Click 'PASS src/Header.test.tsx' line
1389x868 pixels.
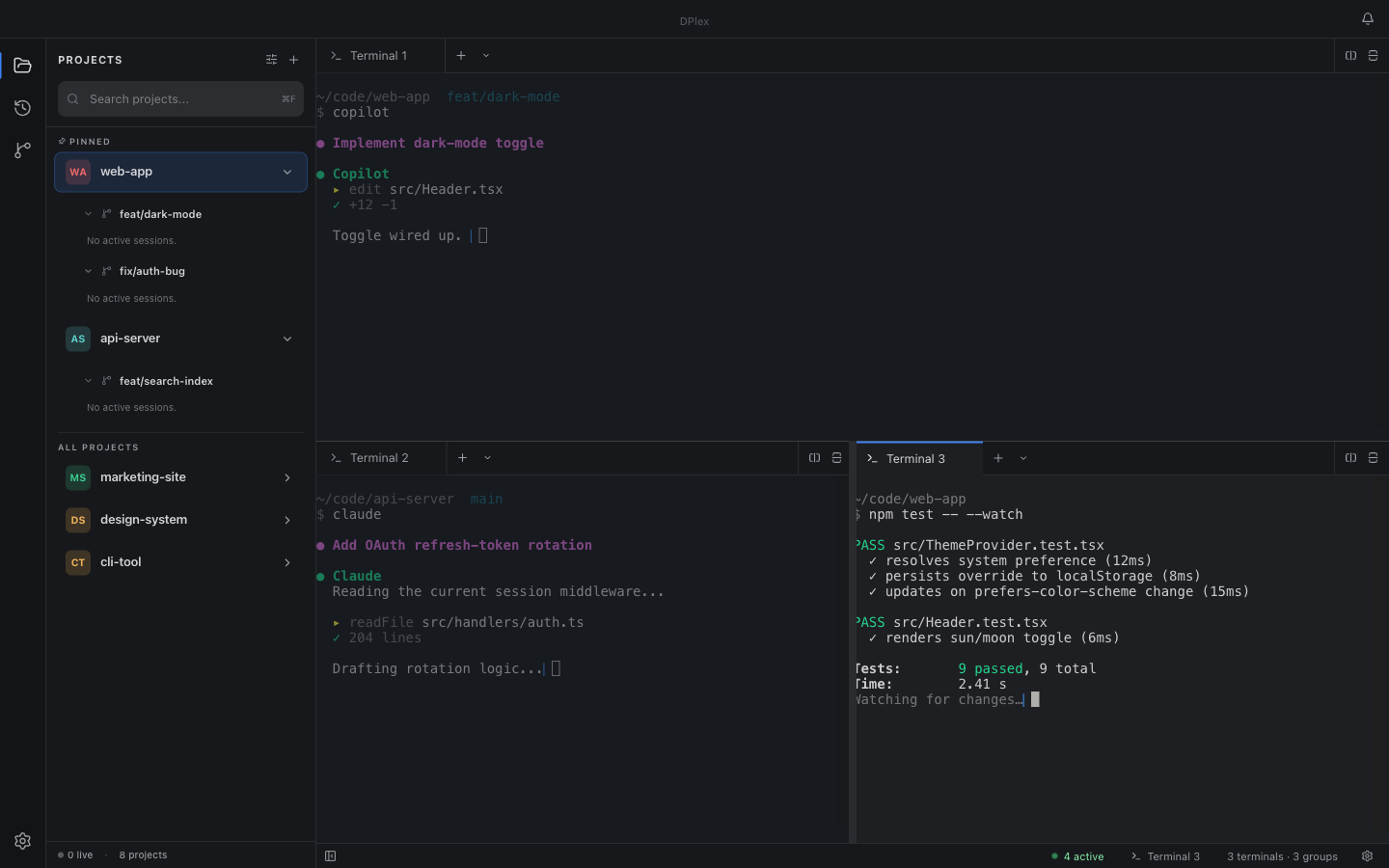pos(951,622)
